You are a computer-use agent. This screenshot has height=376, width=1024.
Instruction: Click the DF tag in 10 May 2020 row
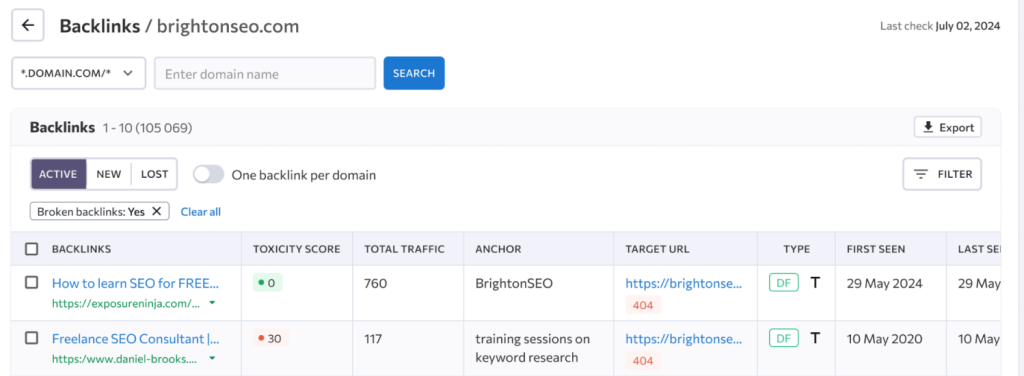point(784,338)
